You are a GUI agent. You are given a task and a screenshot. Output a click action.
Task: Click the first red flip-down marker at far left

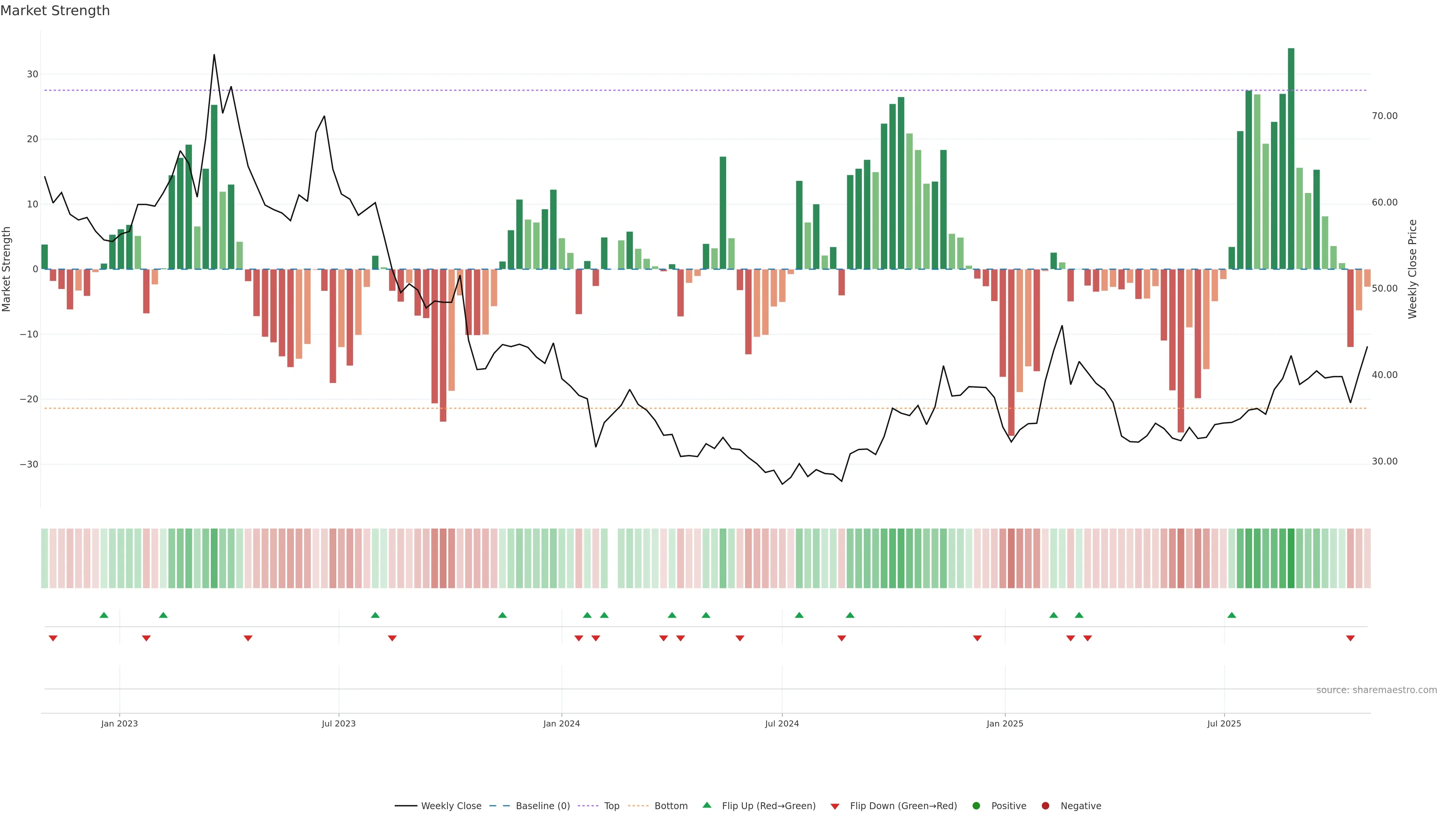[x=53, y=638]
